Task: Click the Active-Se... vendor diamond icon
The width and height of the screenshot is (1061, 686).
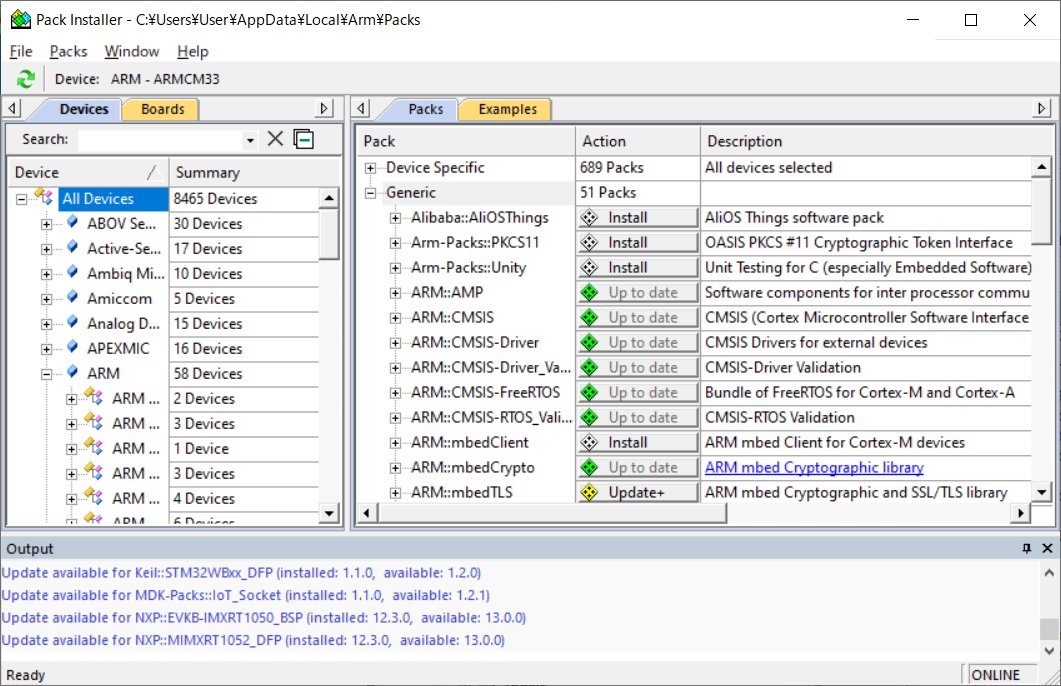Action: point(72,248)
